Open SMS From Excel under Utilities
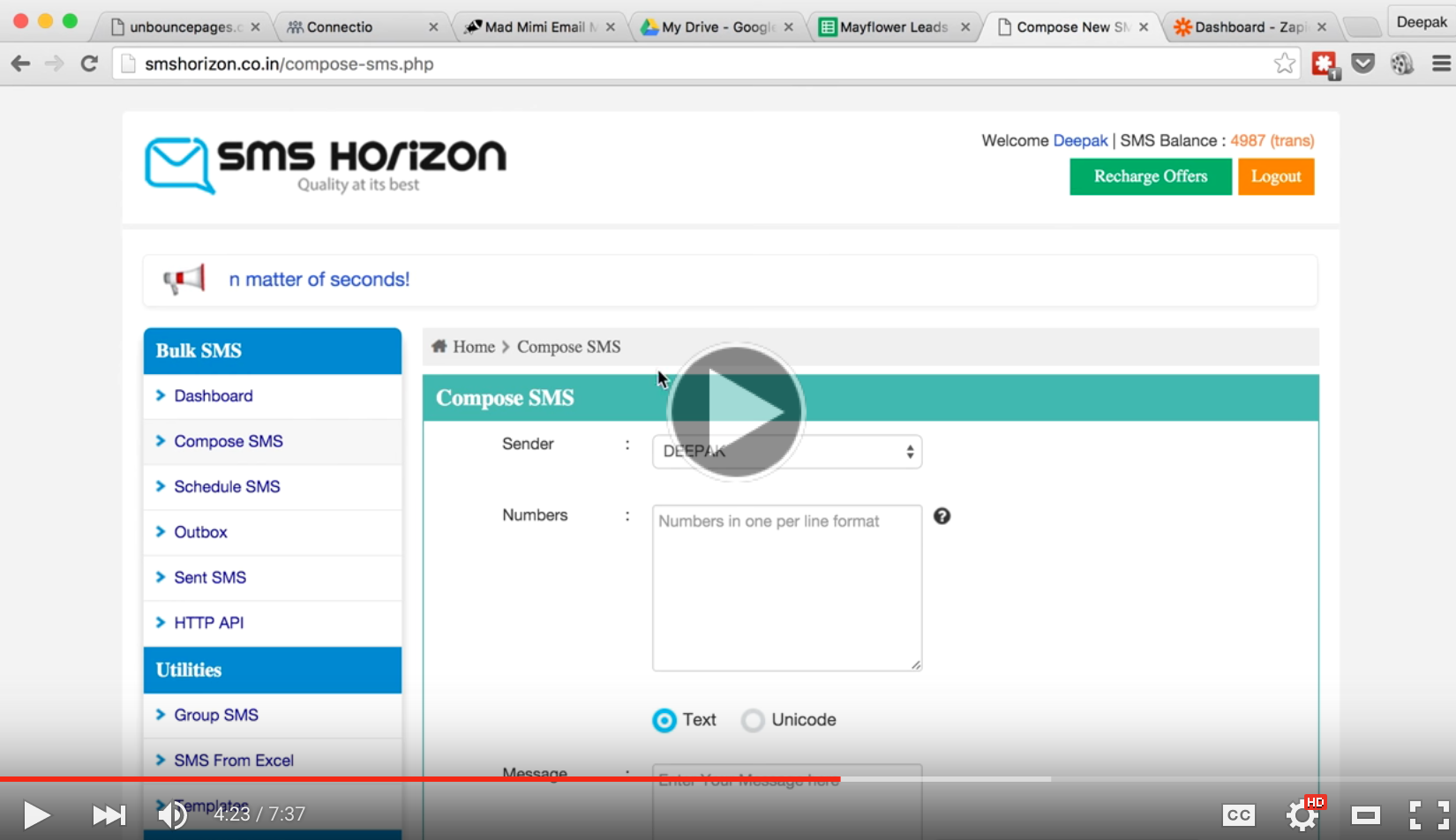1456x840 pixels. (x=234, y=761)
